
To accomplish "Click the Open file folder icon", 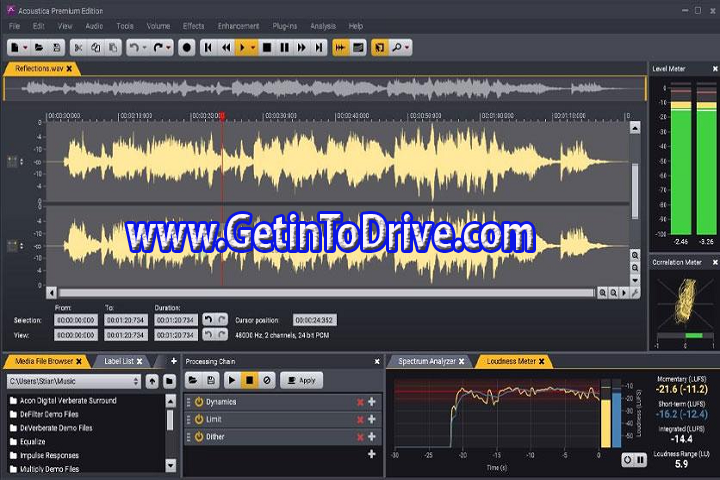I will pyautogui.click(x=39, y=47).
